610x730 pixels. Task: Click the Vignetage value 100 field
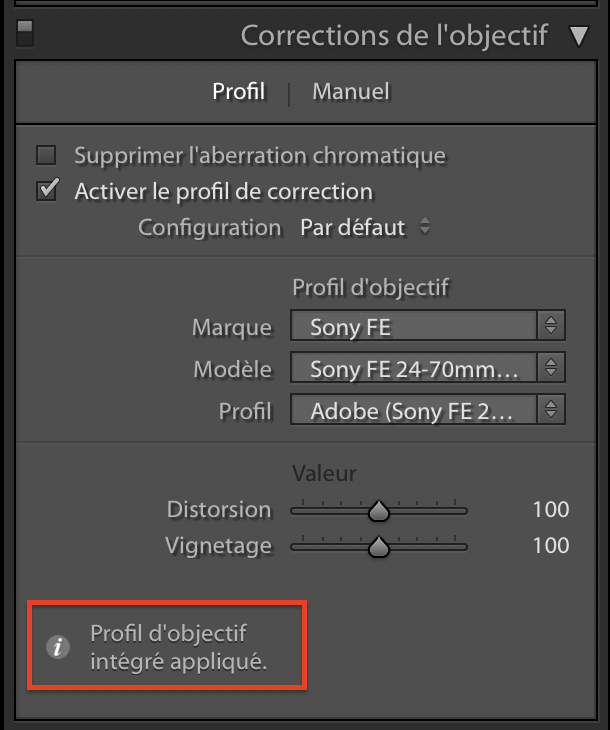[x=550, y=546]
